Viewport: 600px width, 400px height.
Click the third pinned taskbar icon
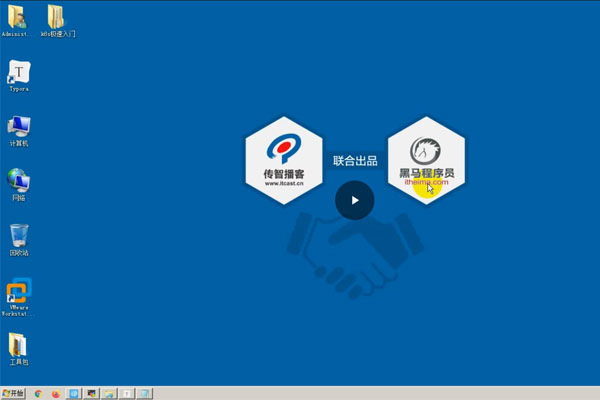[73, 393]
